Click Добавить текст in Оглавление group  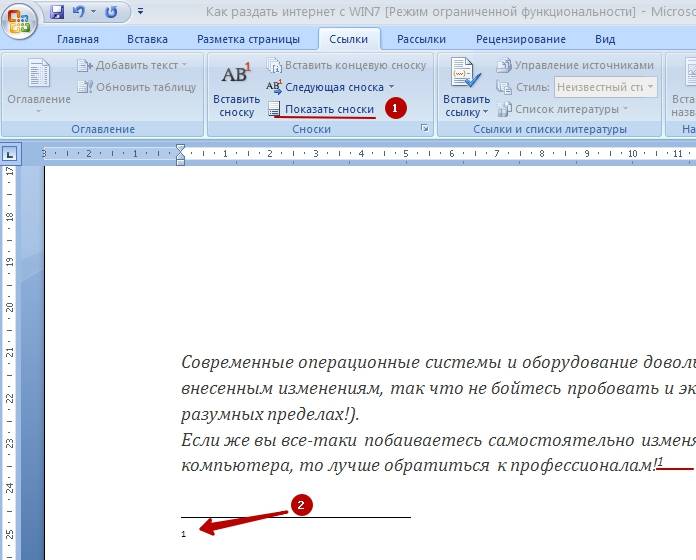pyautogui.click(x=132, y=66)
